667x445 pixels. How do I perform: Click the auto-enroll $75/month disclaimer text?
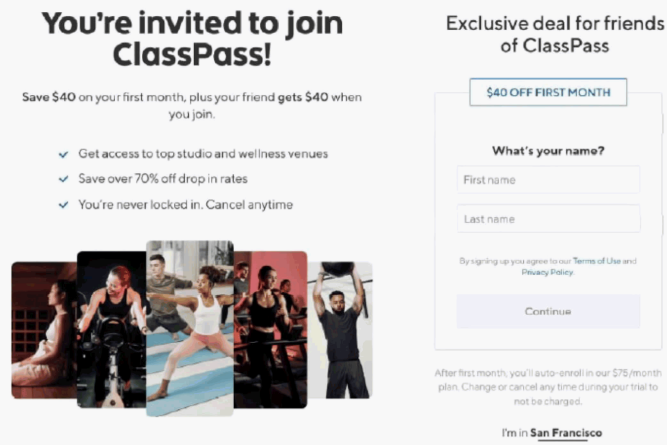(x=548, y=386)
